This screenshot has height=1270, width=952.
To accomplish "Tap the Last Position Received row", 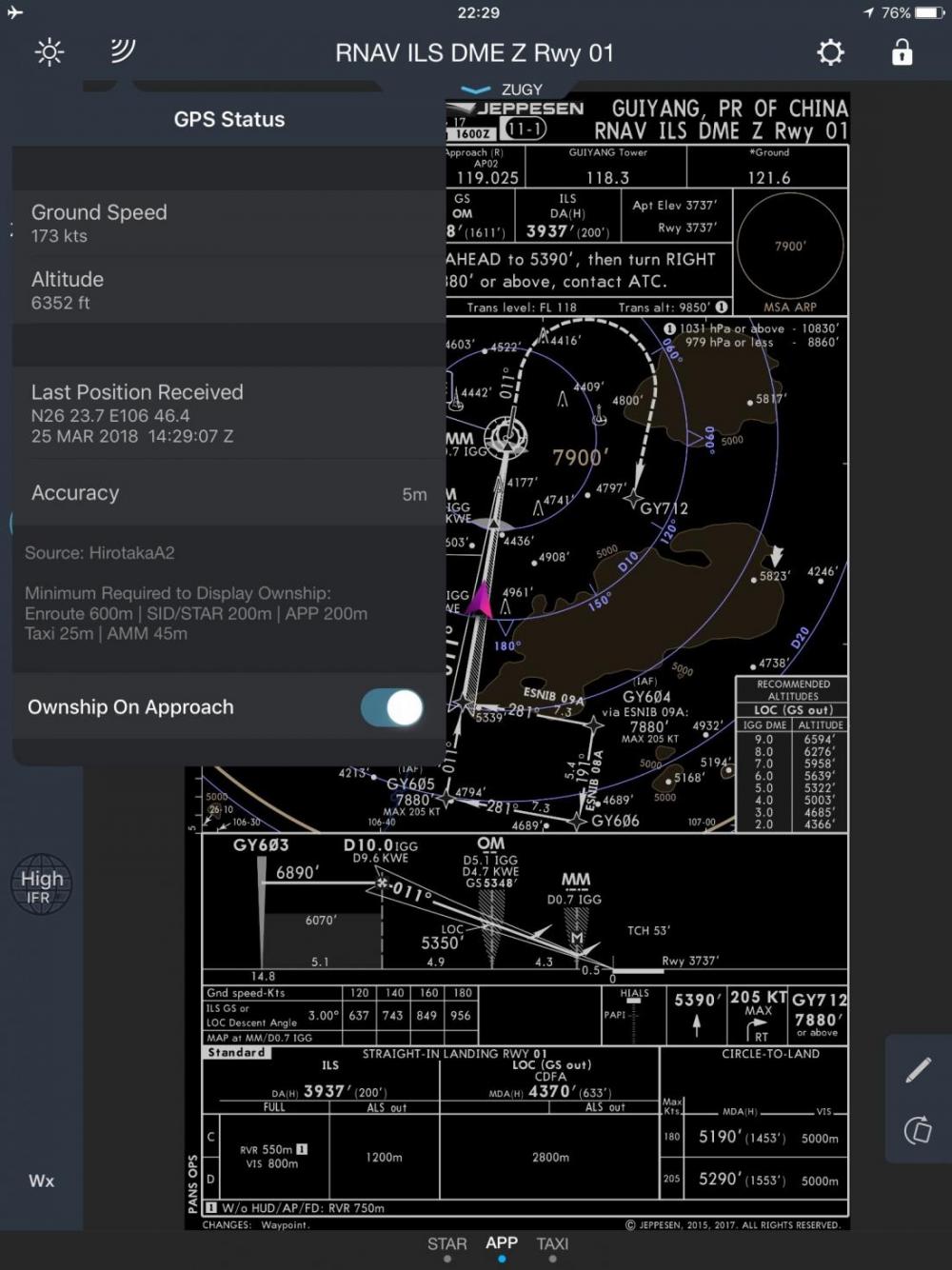I will tap(228, 413).
